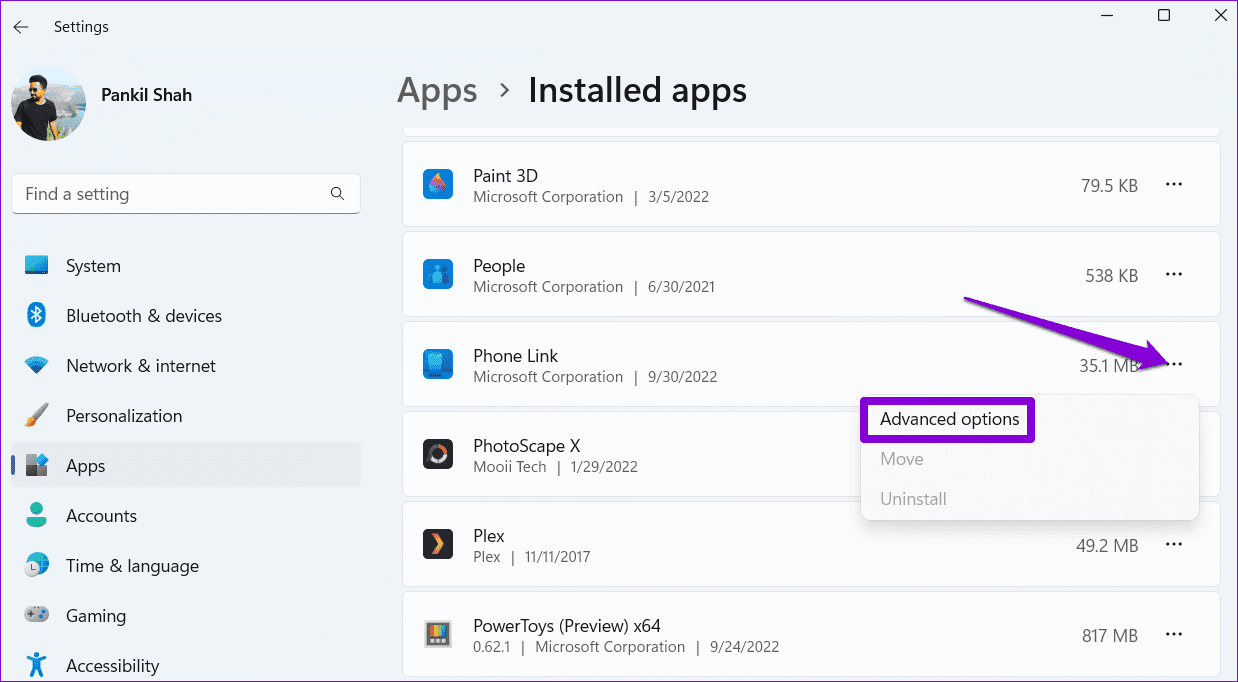Click the Plex app name
Screen dimensions: 1238x682
(x=489, y=536)
